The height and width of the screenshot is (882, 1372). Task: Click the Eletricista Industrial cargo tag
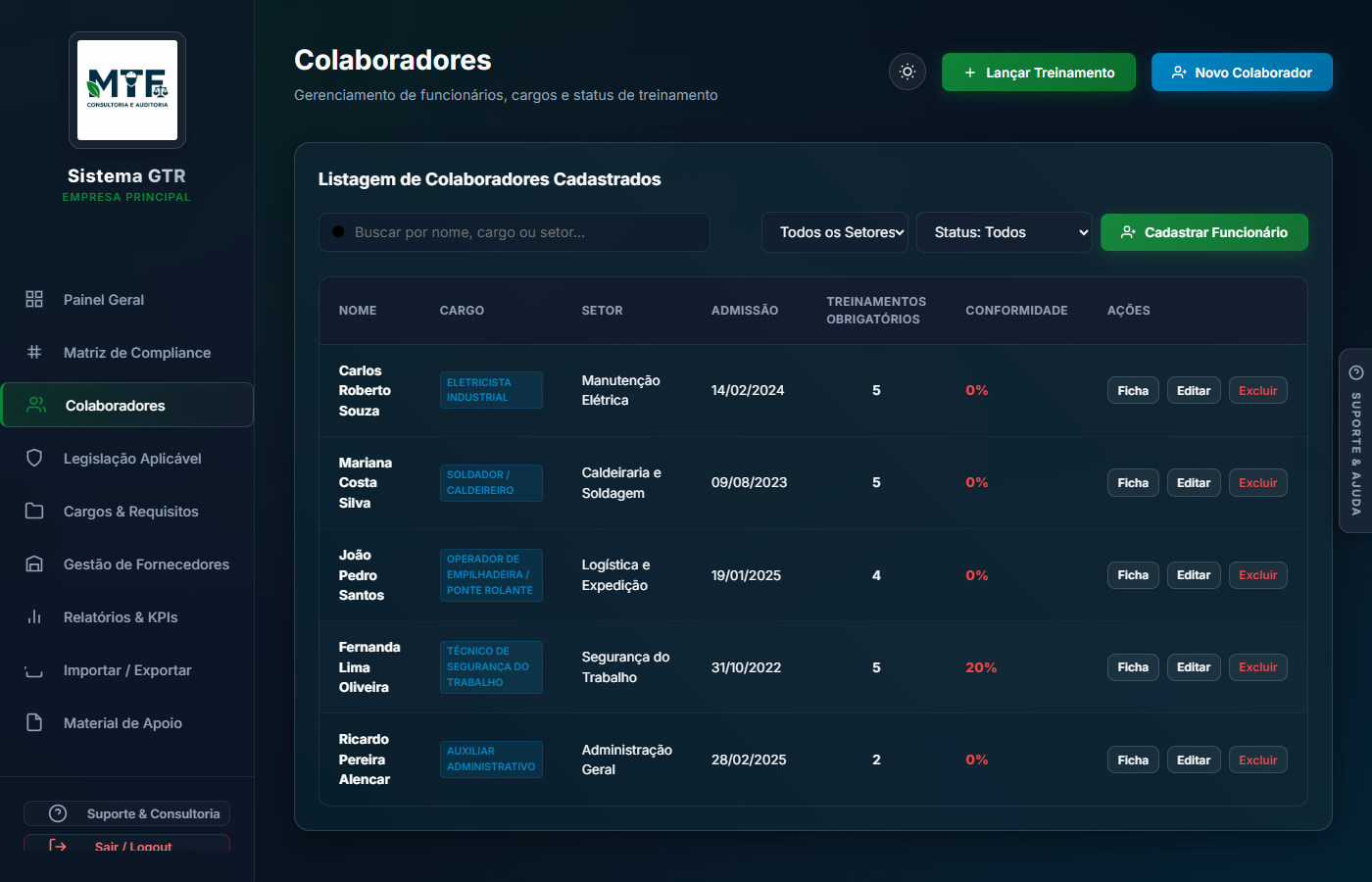tap(491, 390)
